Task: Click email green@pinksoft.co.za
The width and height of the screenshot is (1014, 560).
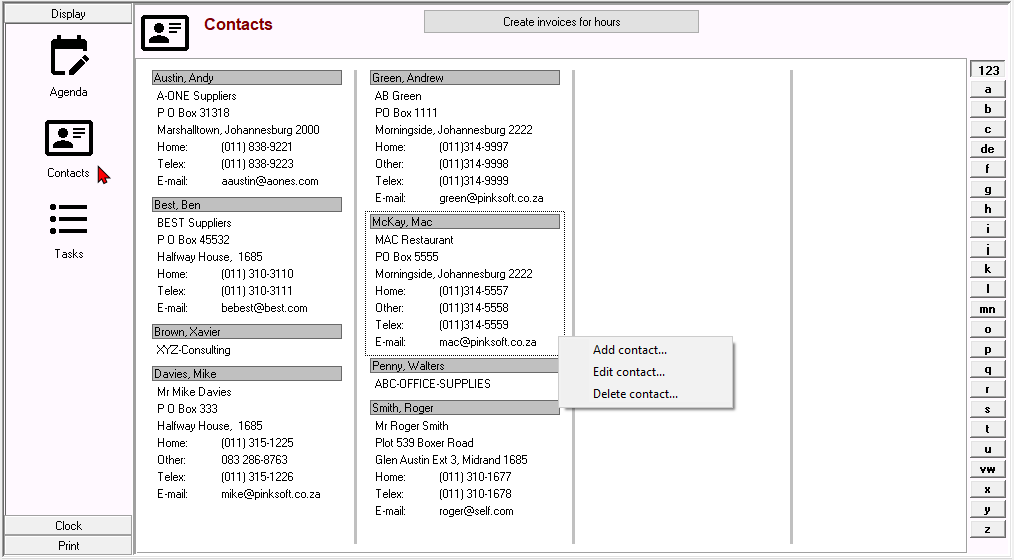Action: pyautogui.click(x=491, y=198)
